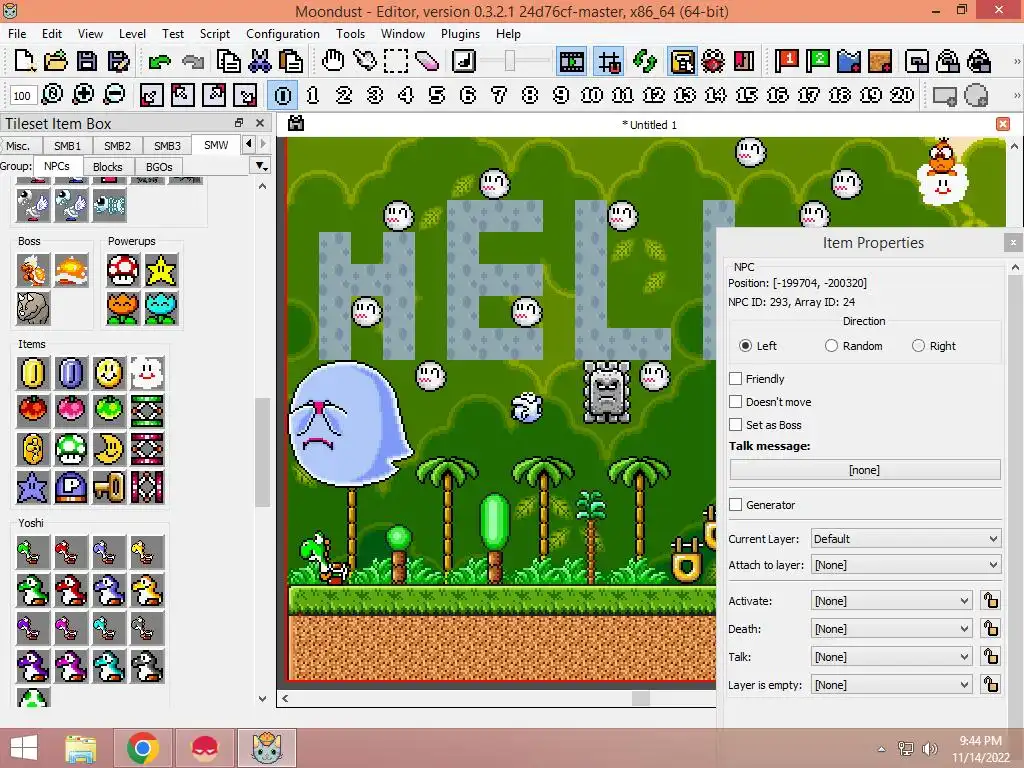Open the Plugins menu
The image size is (1024, 768).
tap(460, 33)
